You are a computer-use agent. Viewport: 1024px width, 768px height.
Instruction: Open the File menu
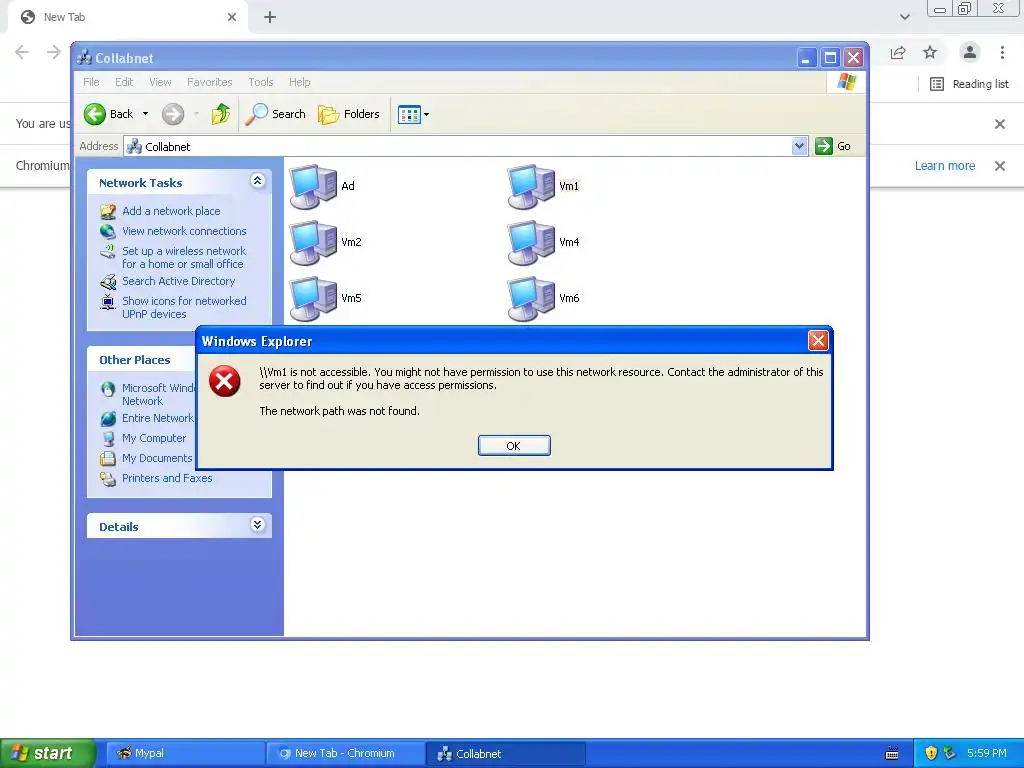pos(91,82)
